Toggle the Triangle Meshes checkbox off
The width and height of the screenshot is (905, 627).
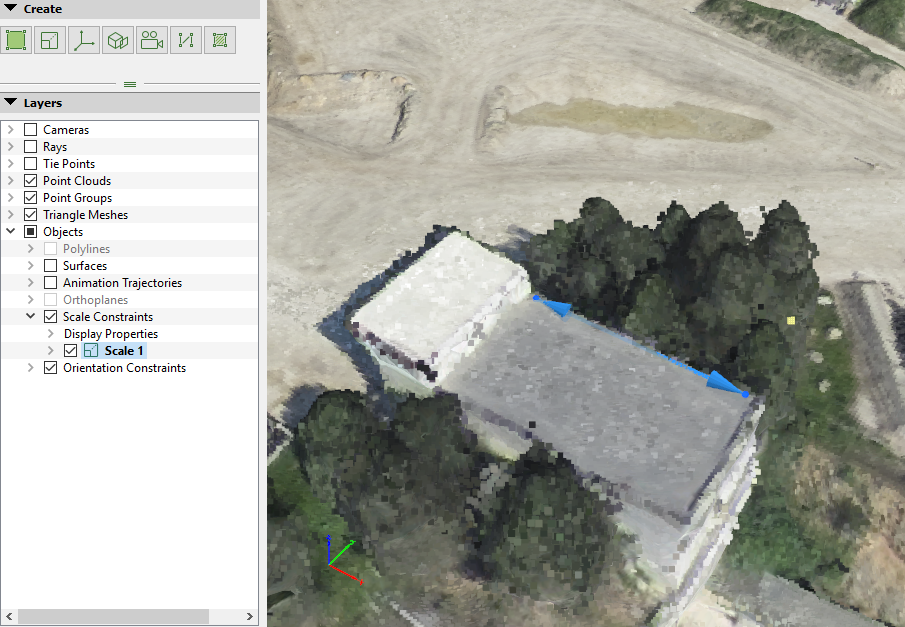coord(30,215)
